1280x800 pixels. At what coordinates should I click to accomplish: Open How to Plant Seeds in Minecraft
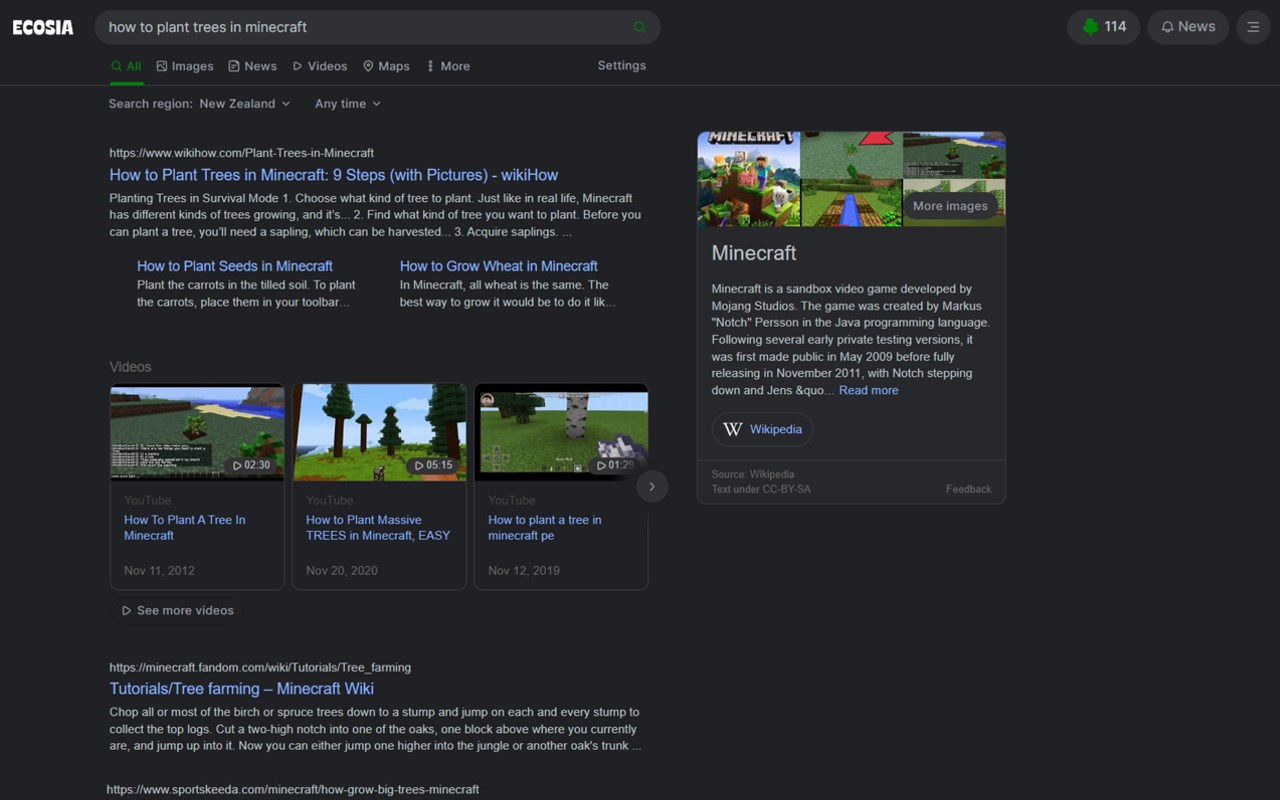point(235,266)
